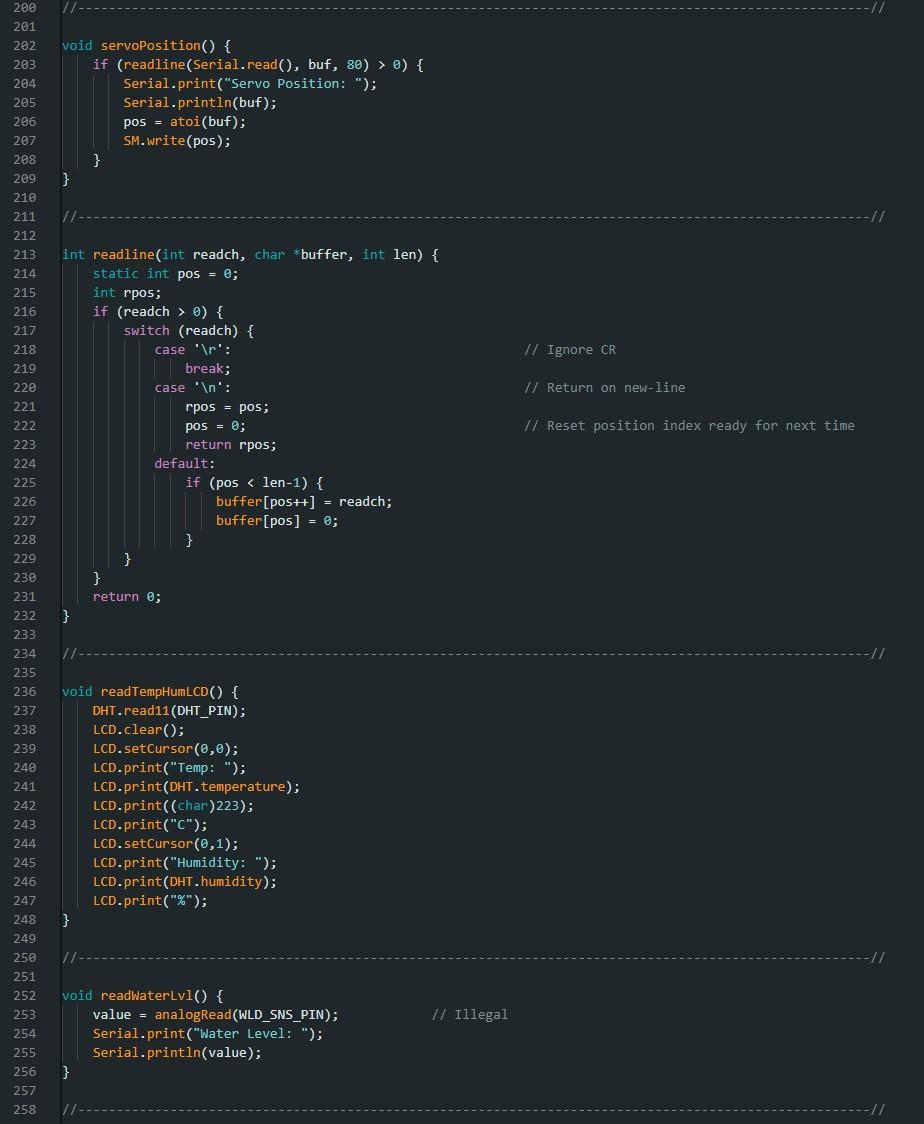Click the default case label on line 224

tap(180, 463)
